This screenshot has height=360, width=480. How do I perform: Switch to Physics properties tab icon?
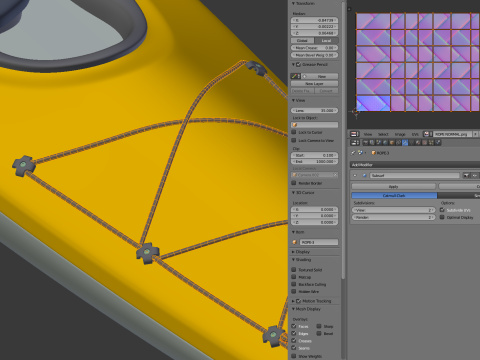click(x=438, y=143)
